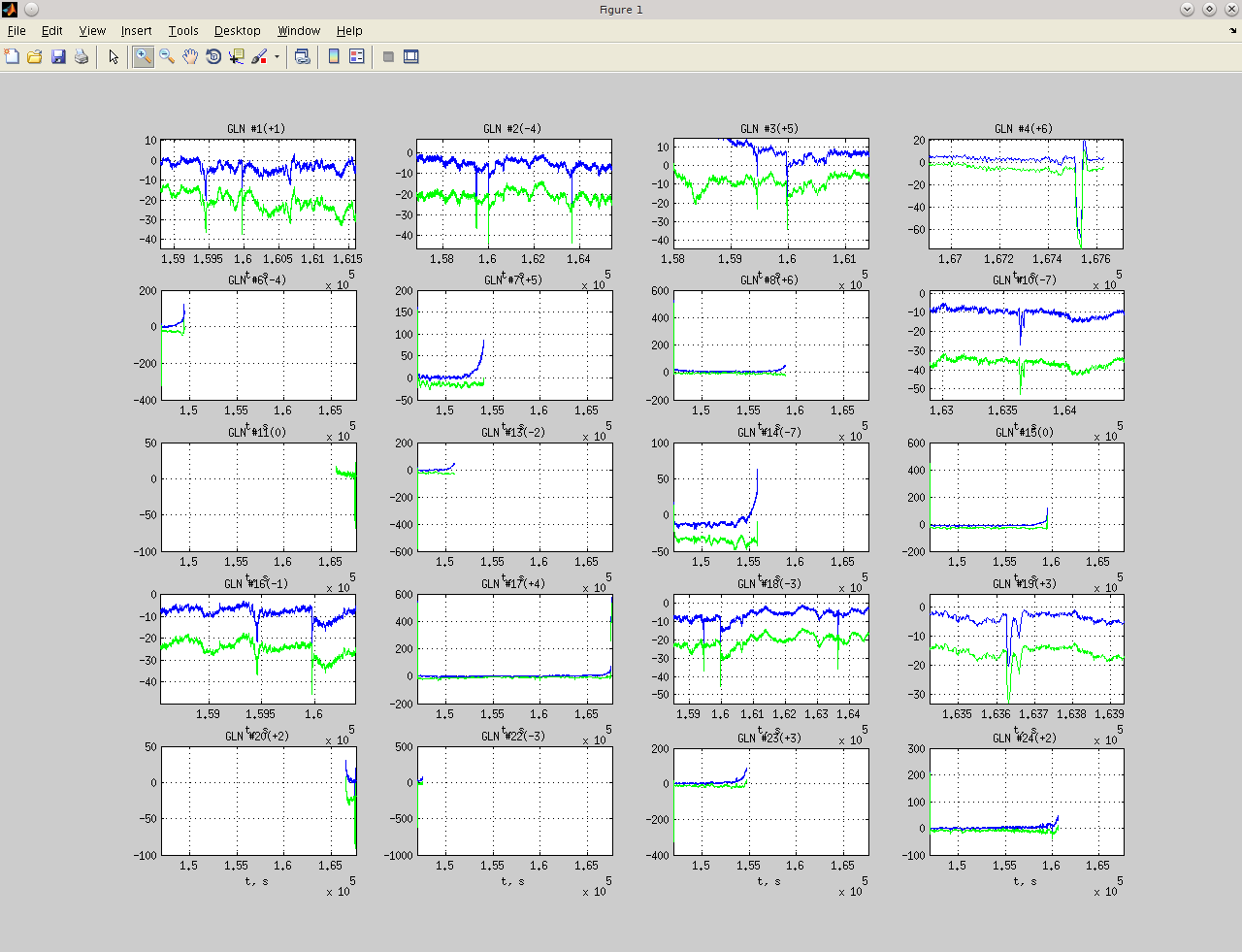
Task: Select the Data Cursor tool
Action: click(236, 57)
